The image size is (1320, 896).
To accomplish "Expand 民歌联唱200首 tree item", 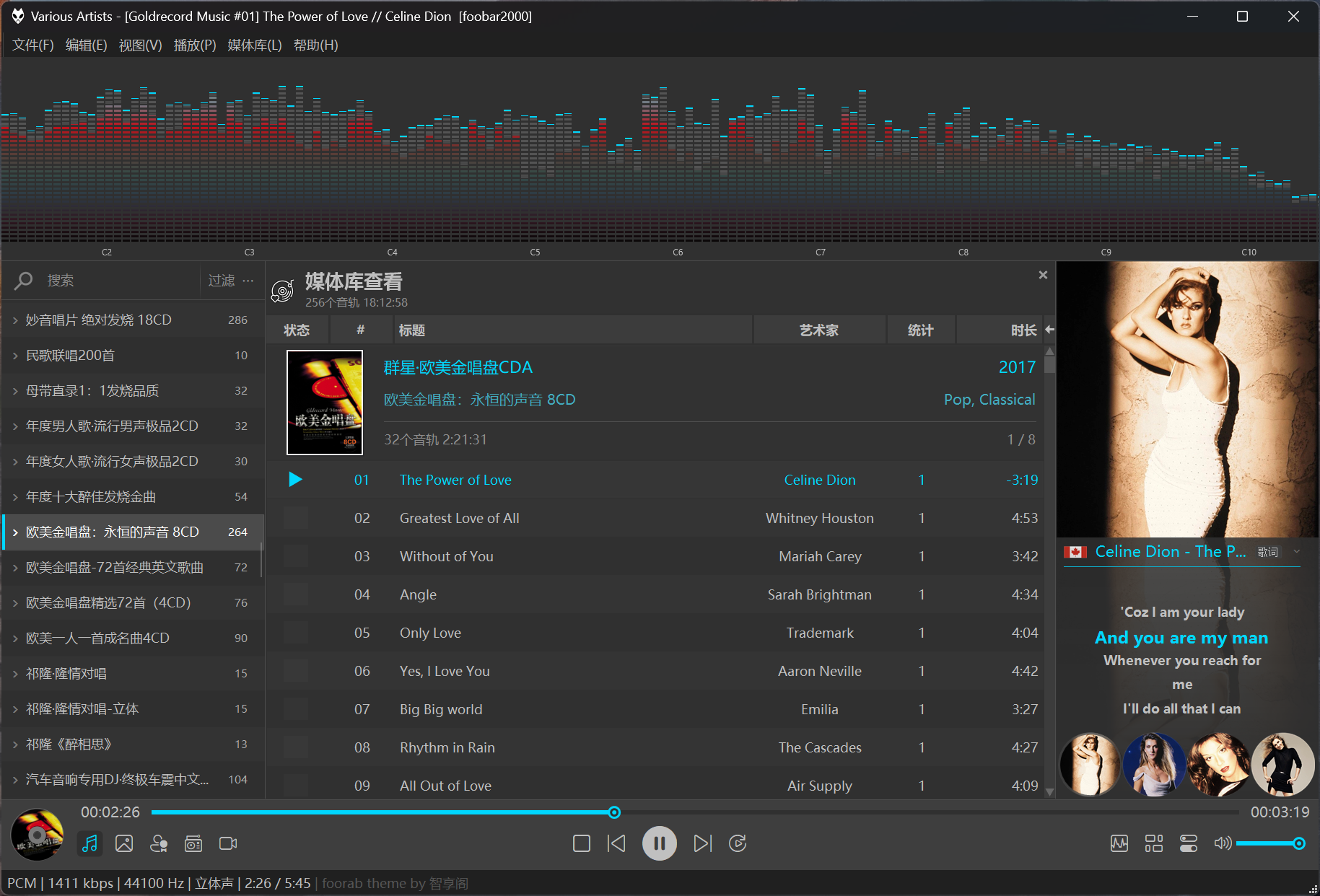I will 15,356.
